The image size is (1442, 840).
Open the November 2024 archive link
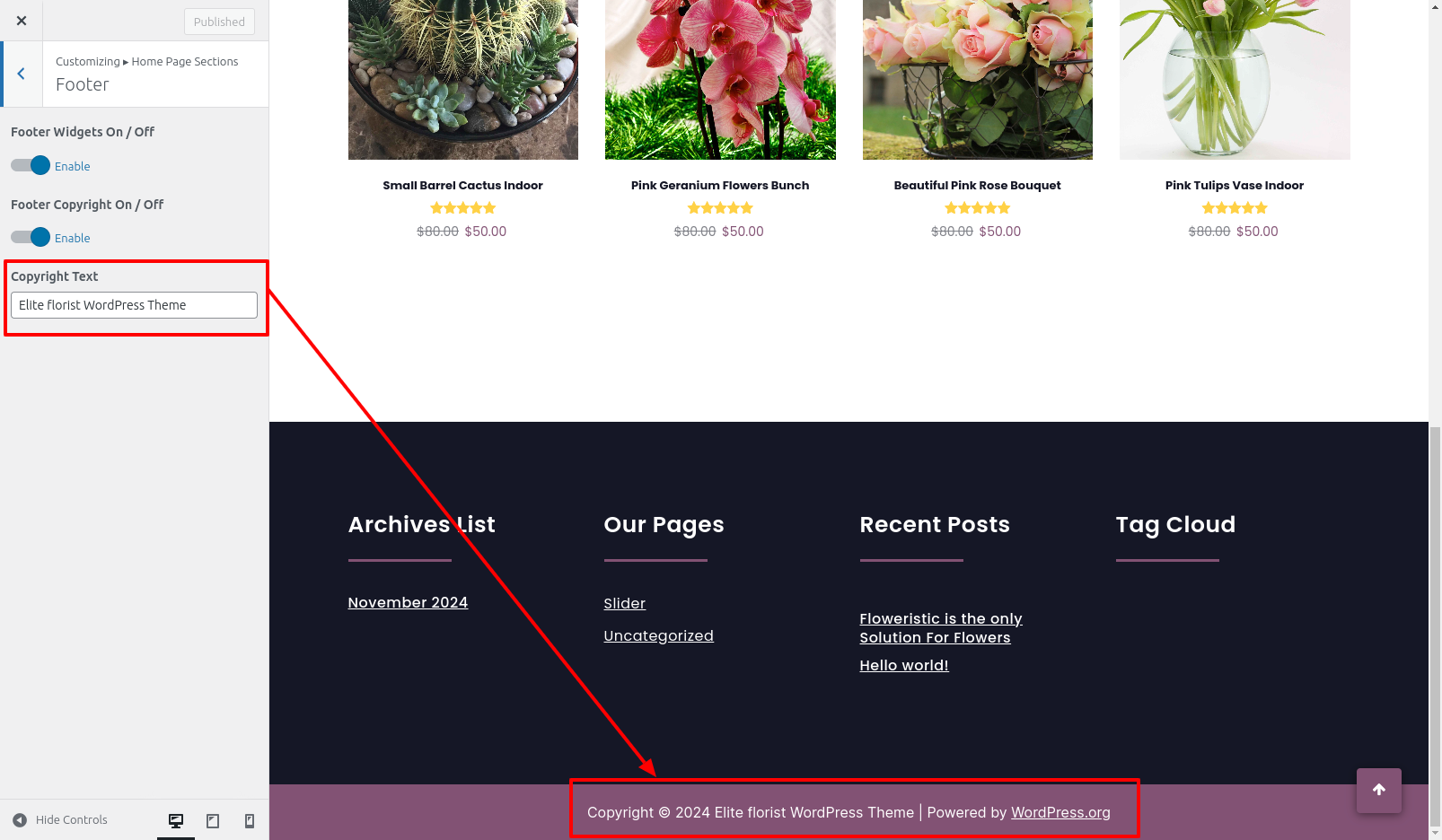(408, 602)
